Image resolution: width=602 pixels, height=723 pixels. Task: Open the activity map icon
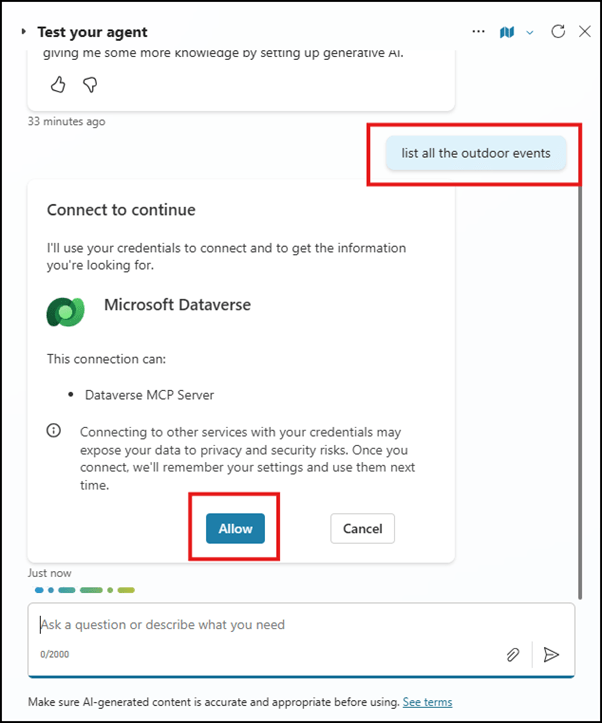(507, 32)
